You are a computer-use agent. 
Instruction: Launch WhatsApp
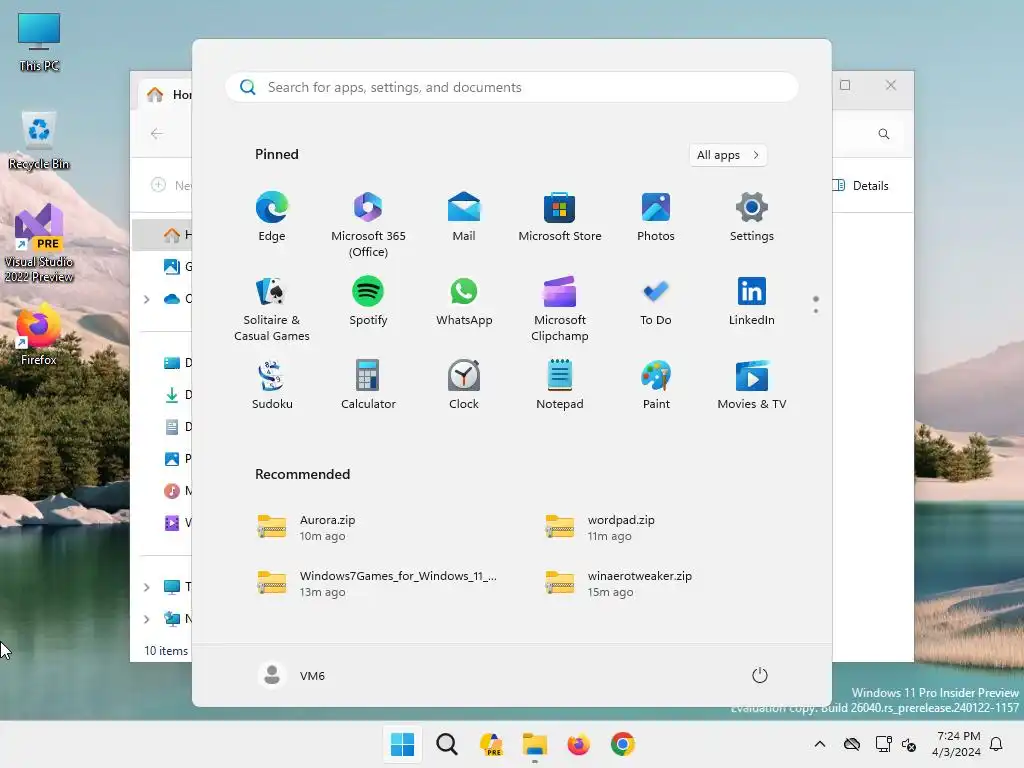point(464,301)
